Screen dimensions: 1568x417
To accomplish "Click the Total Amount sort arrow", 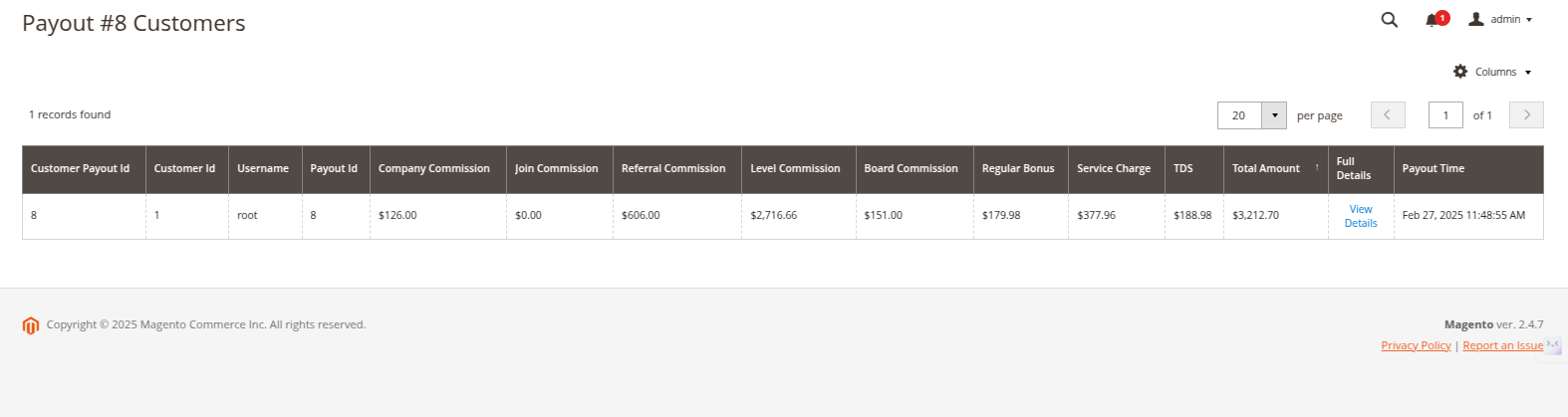I will [1317, 167].
